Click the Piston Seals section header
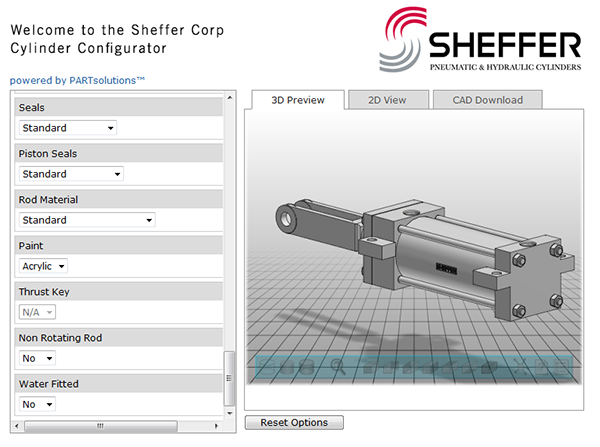Screen dimensions: 600x447 pyautogui.click(x=119, y=153)
